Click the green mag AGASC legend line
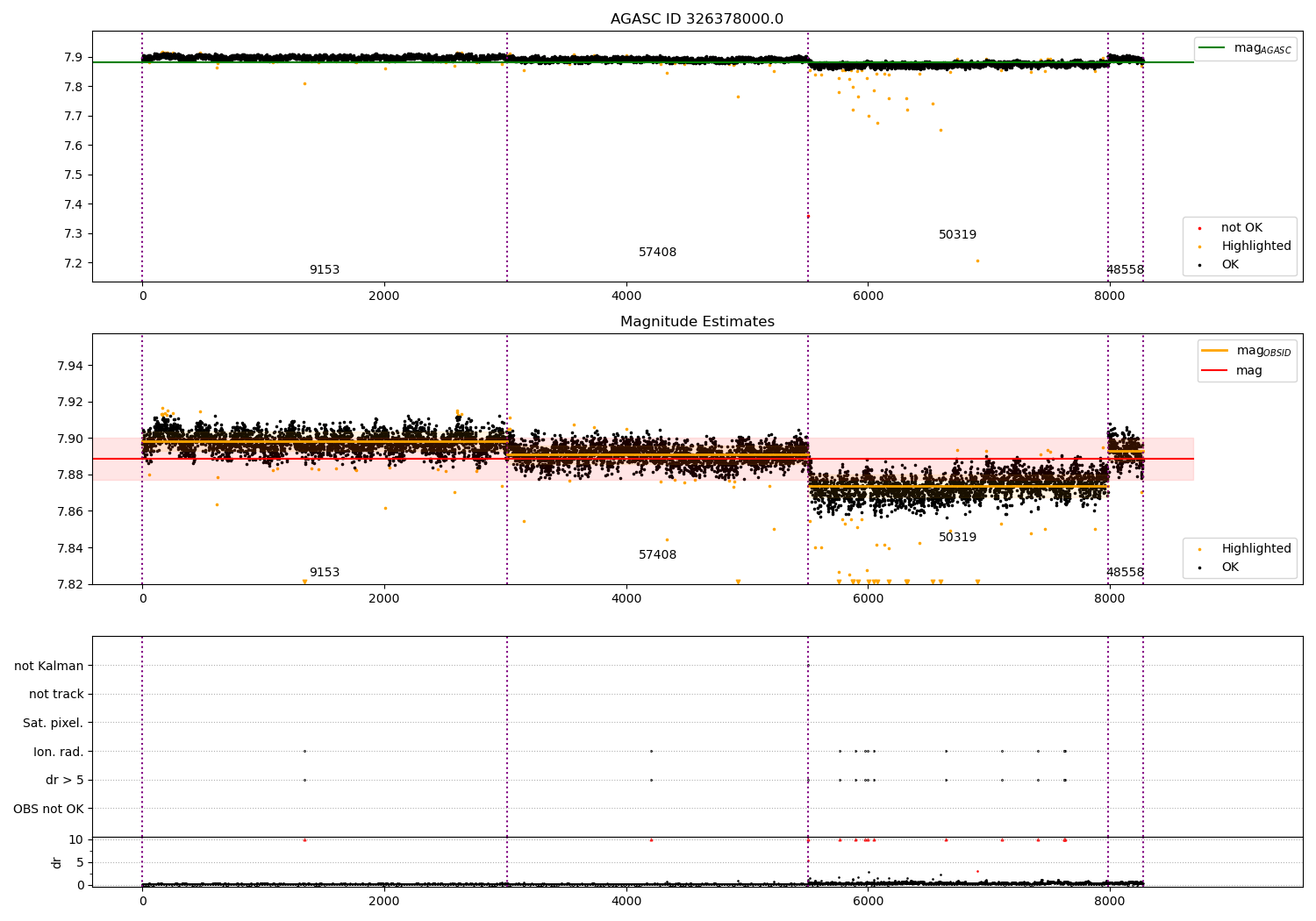 pyautogui.click(x=1213, y=48)
